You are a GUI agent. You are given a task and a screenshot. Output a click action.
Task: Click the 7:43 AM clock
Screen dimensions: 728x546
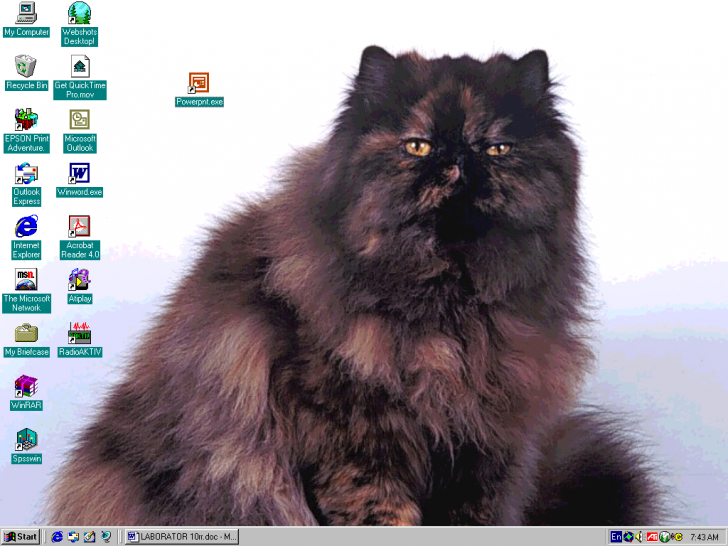click(x=704, y=537)
